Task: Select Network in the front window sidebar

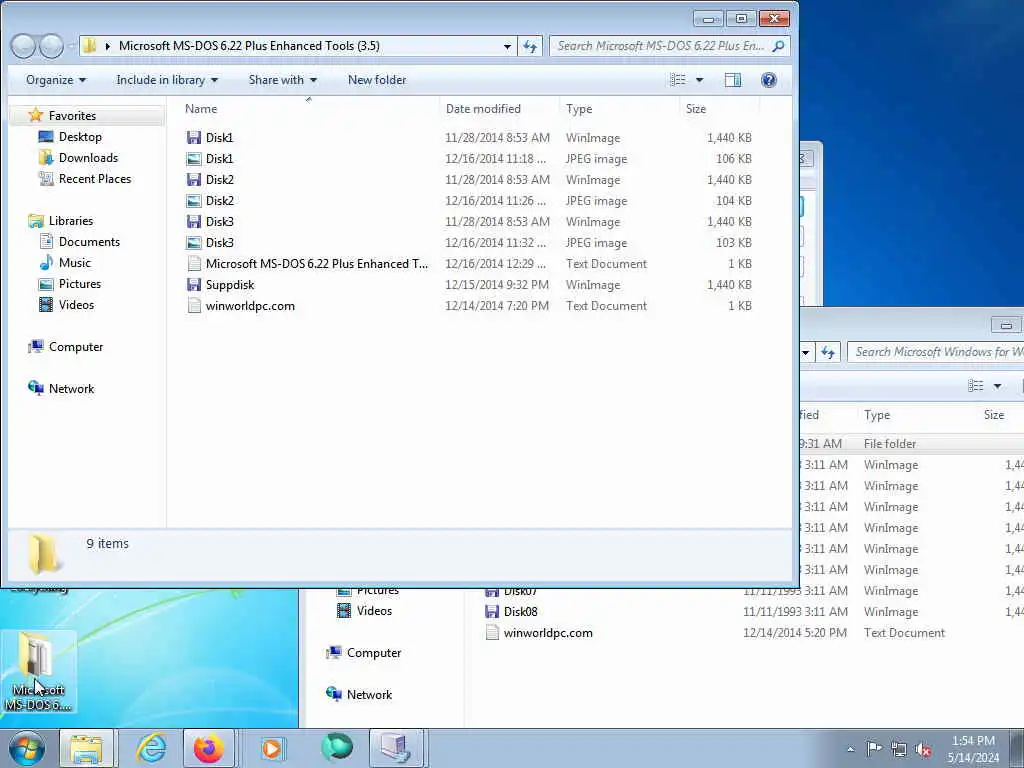Action: pos(71,389)
